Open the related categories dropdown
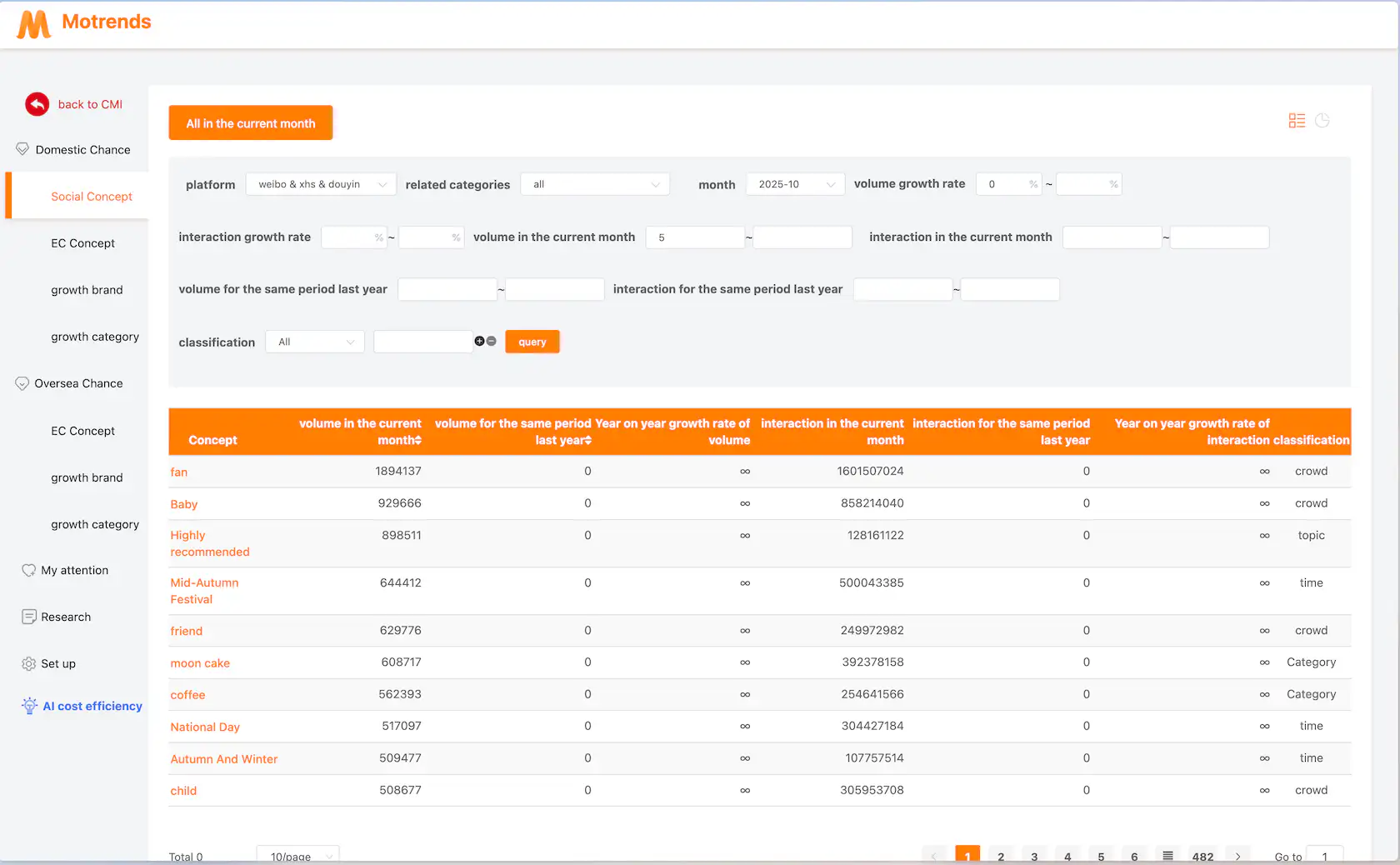This screenshot has width=1400, height=865. click(x=594, y=184)
